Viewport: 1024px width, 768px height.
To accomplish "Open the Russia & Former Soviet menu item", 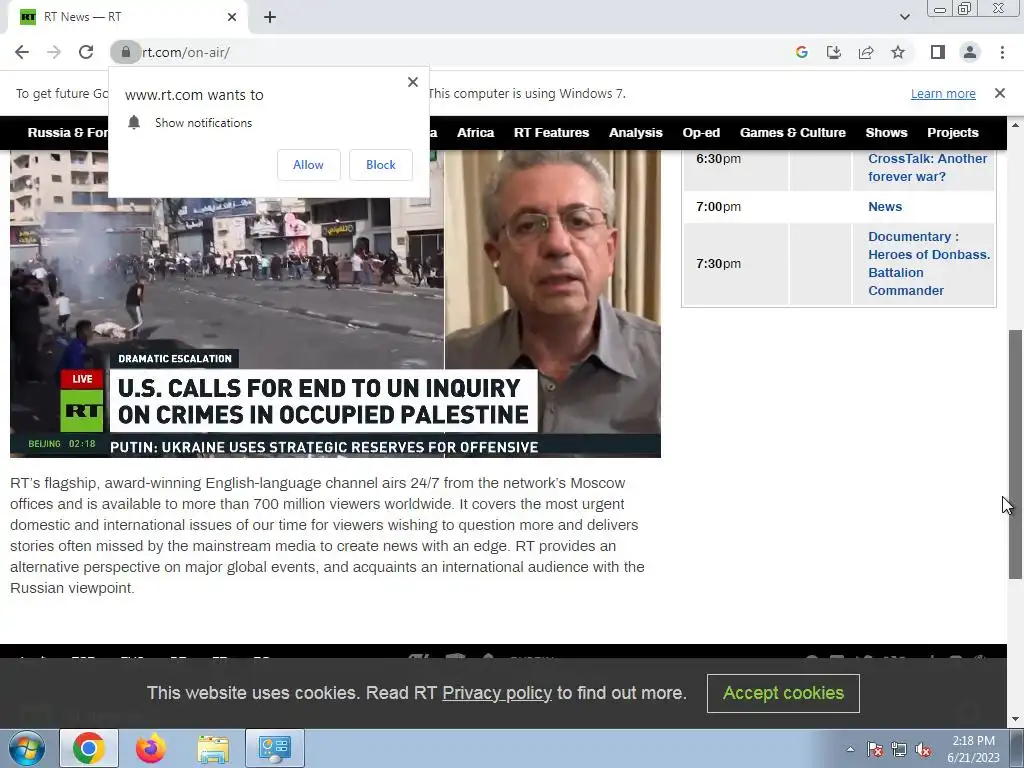I will (x=68, y=133).
